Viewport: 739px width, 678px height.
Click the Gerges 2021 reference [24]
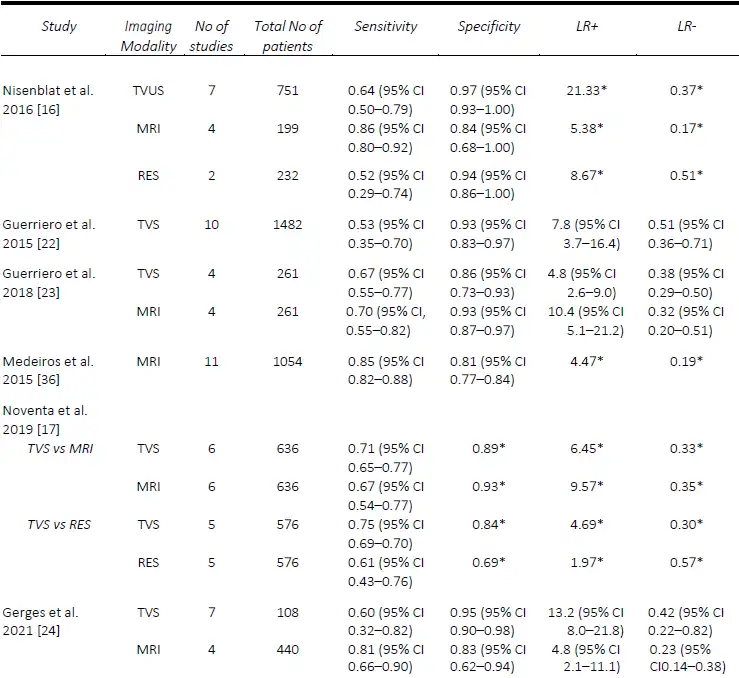[x=48, y=630]
